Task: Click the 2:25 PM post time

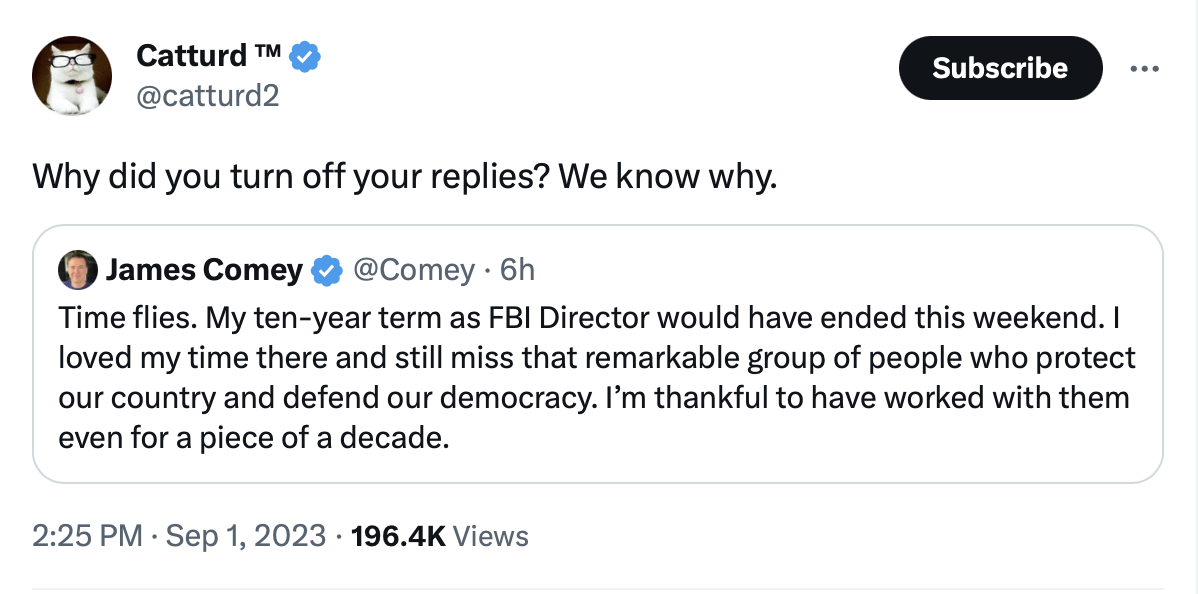Action: click(x=87, y=536)
